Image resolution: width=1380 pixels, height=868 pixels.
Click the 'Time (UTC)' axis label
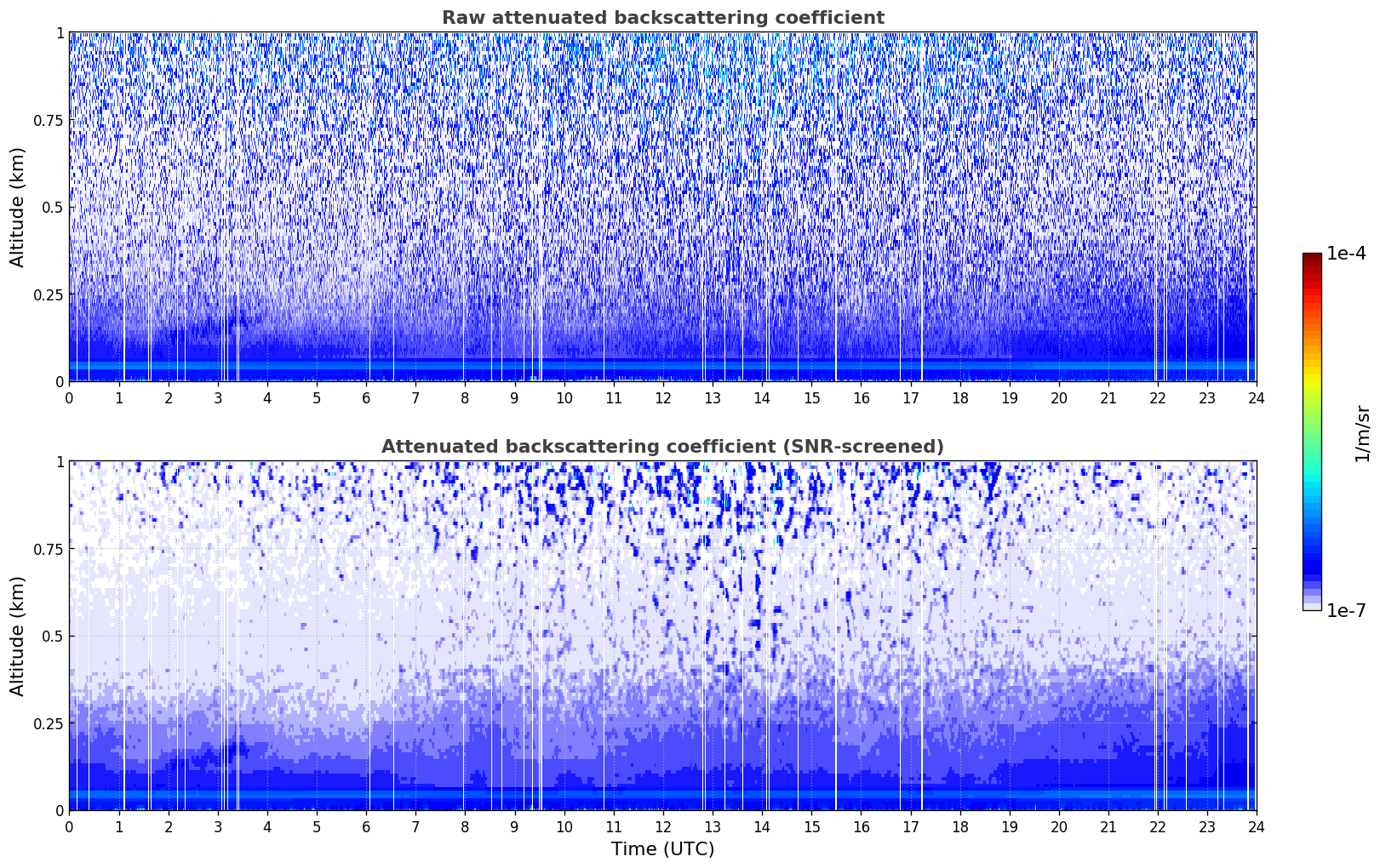tap(662, 849)
